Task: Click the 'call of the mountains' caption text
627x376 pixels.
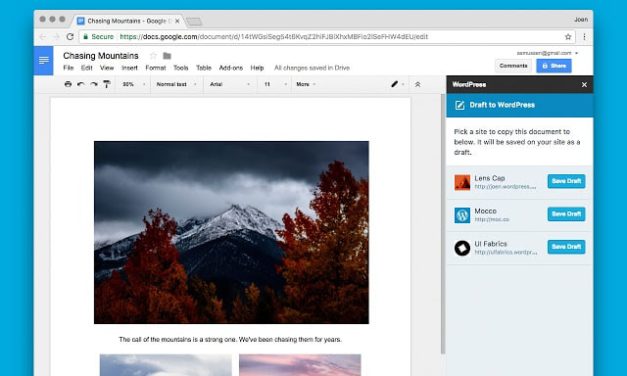Action: [230, 340]
